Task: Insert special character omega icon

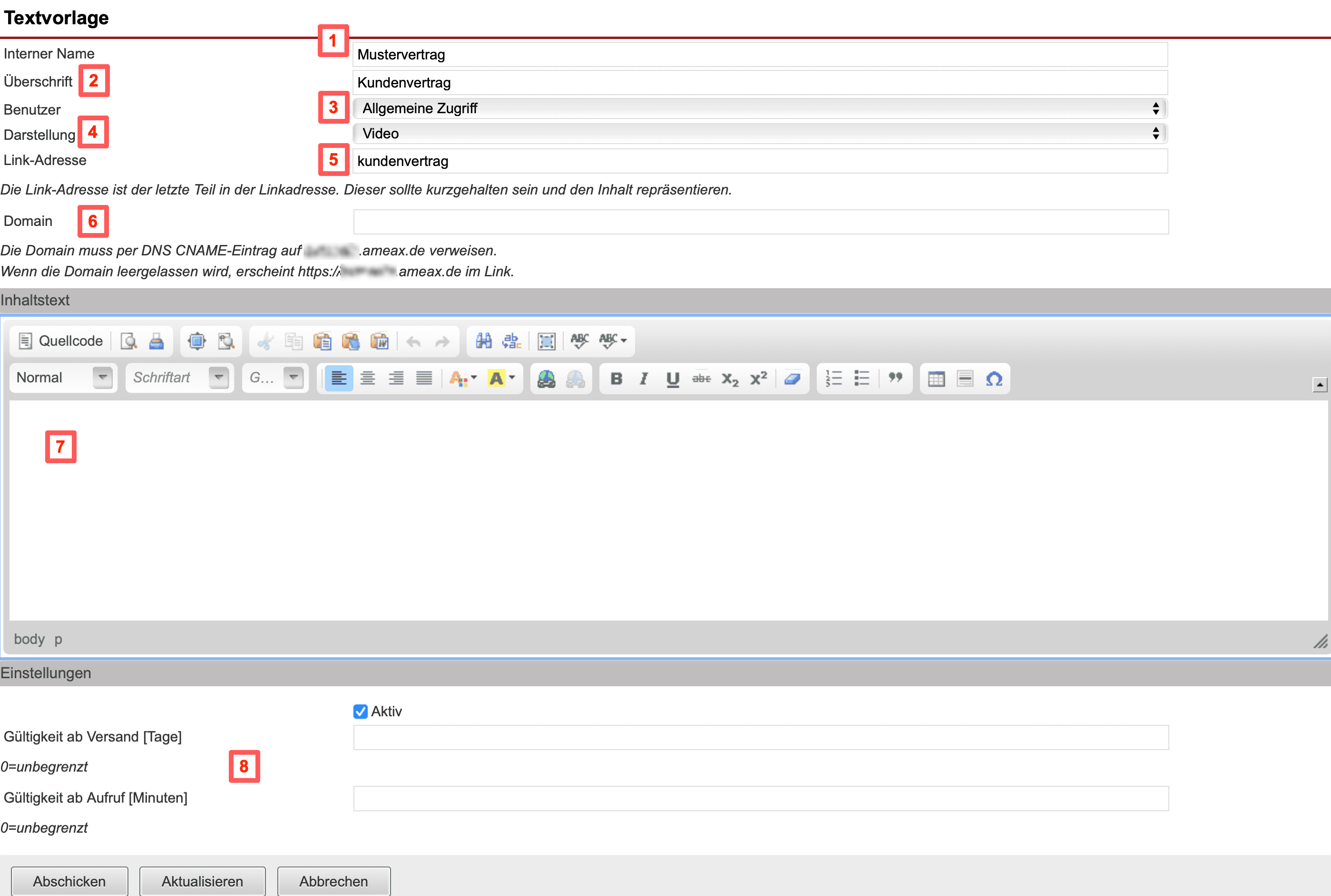Action: coord(994,378)
